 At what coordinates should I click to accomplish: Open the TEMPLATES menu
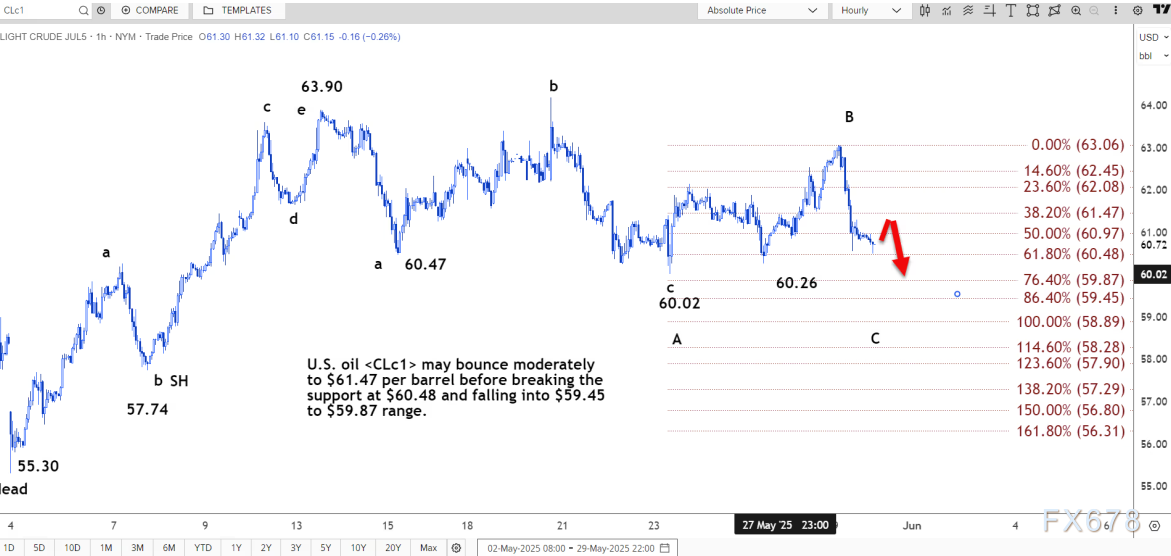[x=237, y=10]
